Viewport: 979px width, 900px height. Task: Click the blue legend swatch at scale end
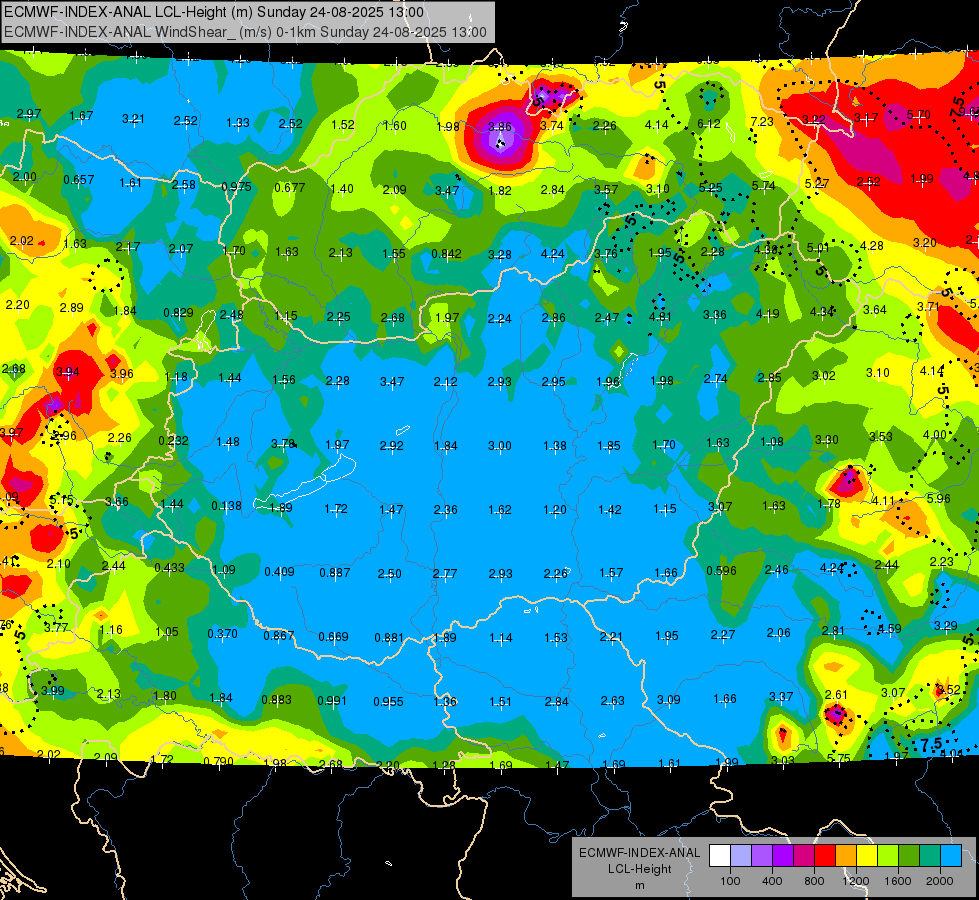coord(952,856)
